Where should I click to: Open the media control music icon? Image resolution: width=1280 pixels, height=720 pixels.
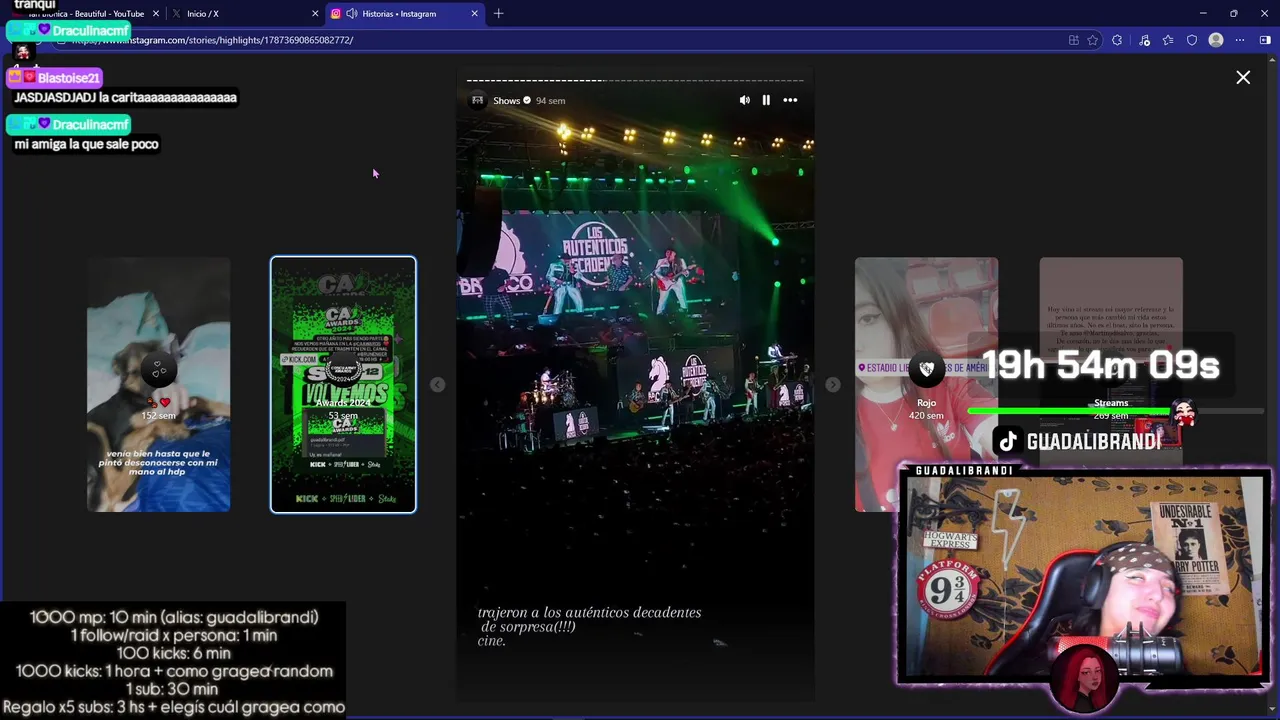(x=1144, y=40)
